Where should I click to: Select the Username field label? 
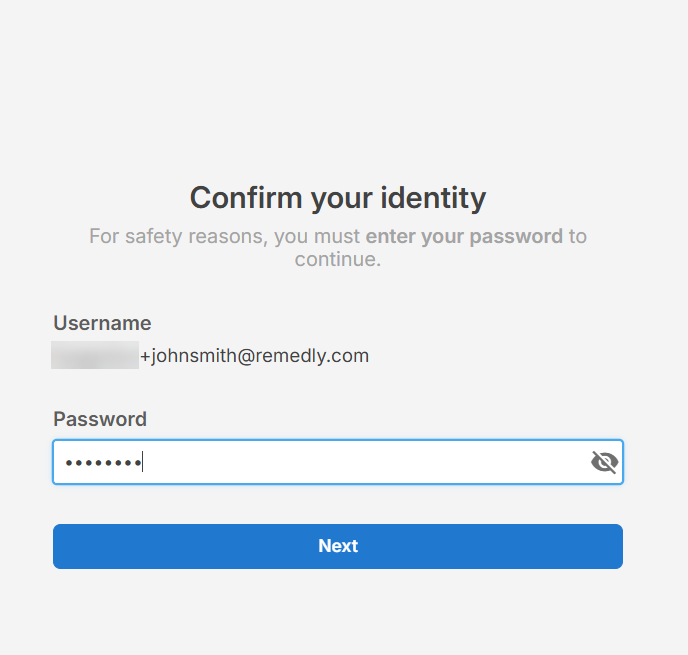(x=102, y=323)
